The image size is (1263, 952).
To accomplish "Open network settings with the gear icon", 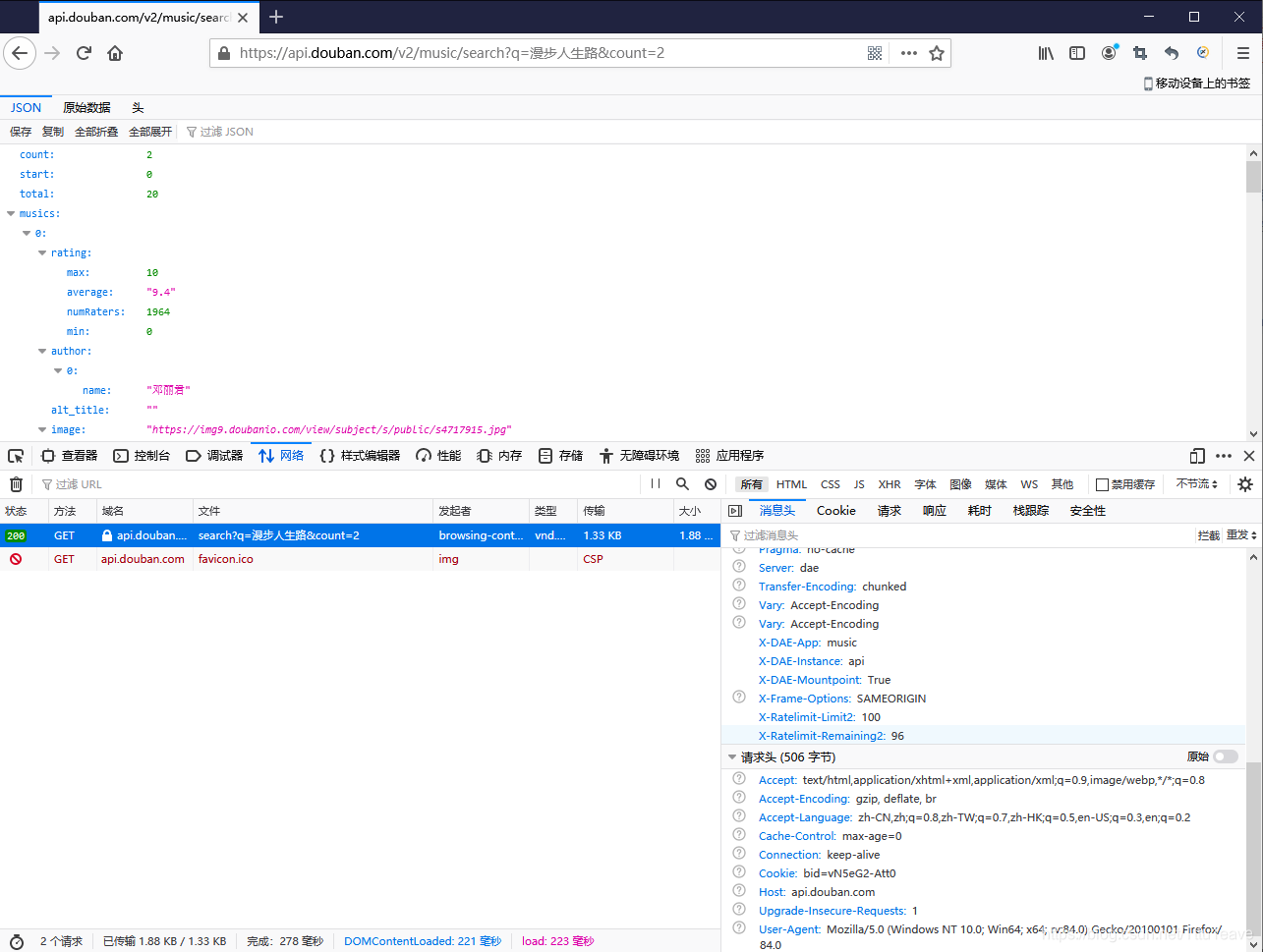I will [x=1245, y=484].
